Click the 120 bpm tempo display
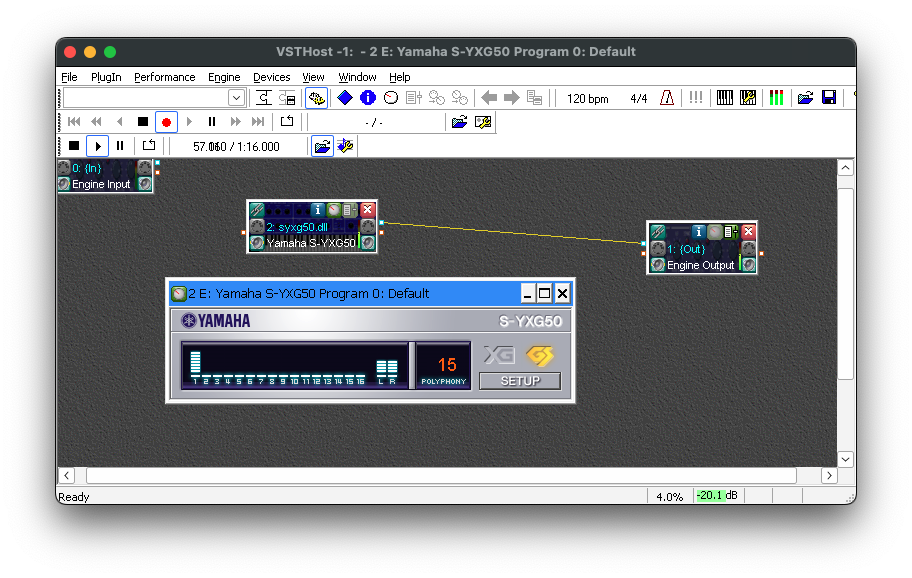The width and height of the screenshot is (912, 578). point(587,98)
